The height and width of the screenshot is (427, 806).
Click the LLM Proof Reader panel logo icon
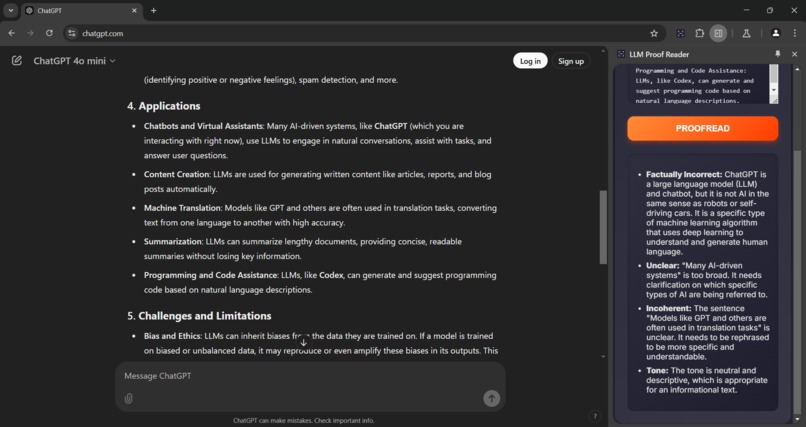click(x=621, y=54)
